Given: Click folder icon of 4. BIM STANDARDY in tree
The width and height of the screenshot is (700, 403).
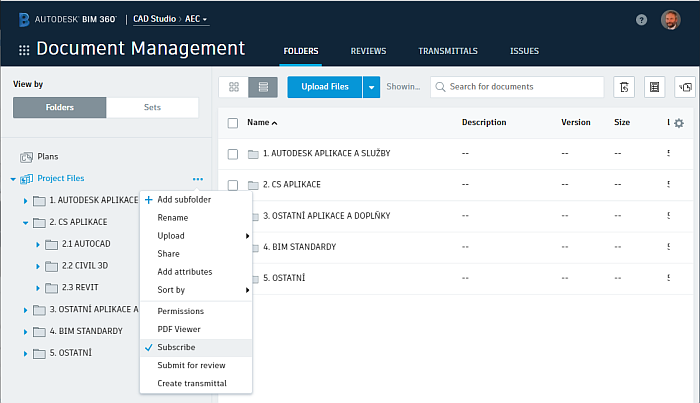Looking at the screenshot, I should click(x=39, y=332).
